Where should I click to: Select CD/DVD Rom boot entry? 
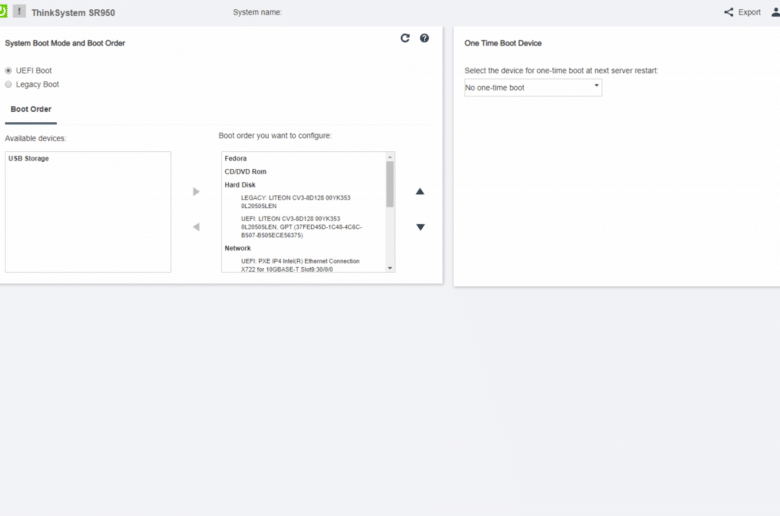click(245, 172)
